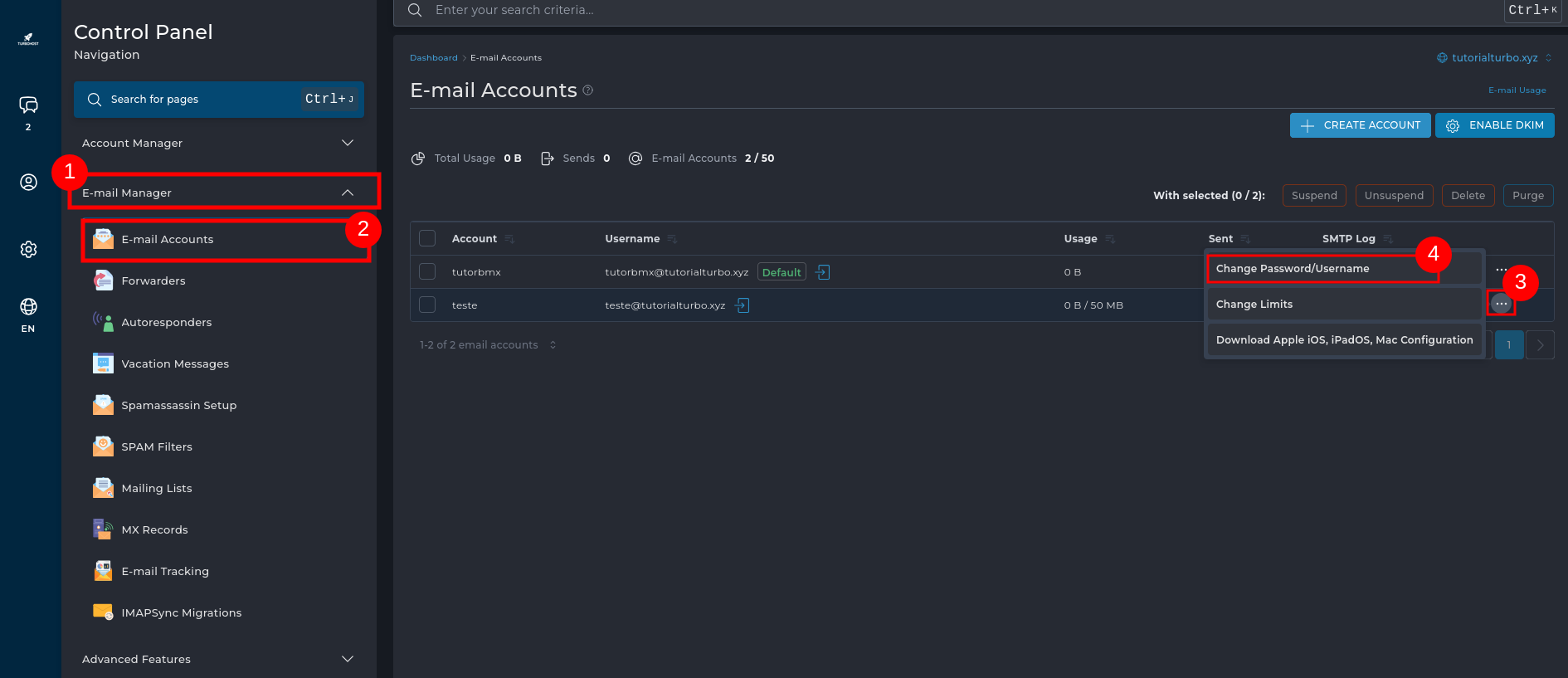Click the language globe icon labeled EN
The image size is (1568, 678).
(x=28, y=308)
